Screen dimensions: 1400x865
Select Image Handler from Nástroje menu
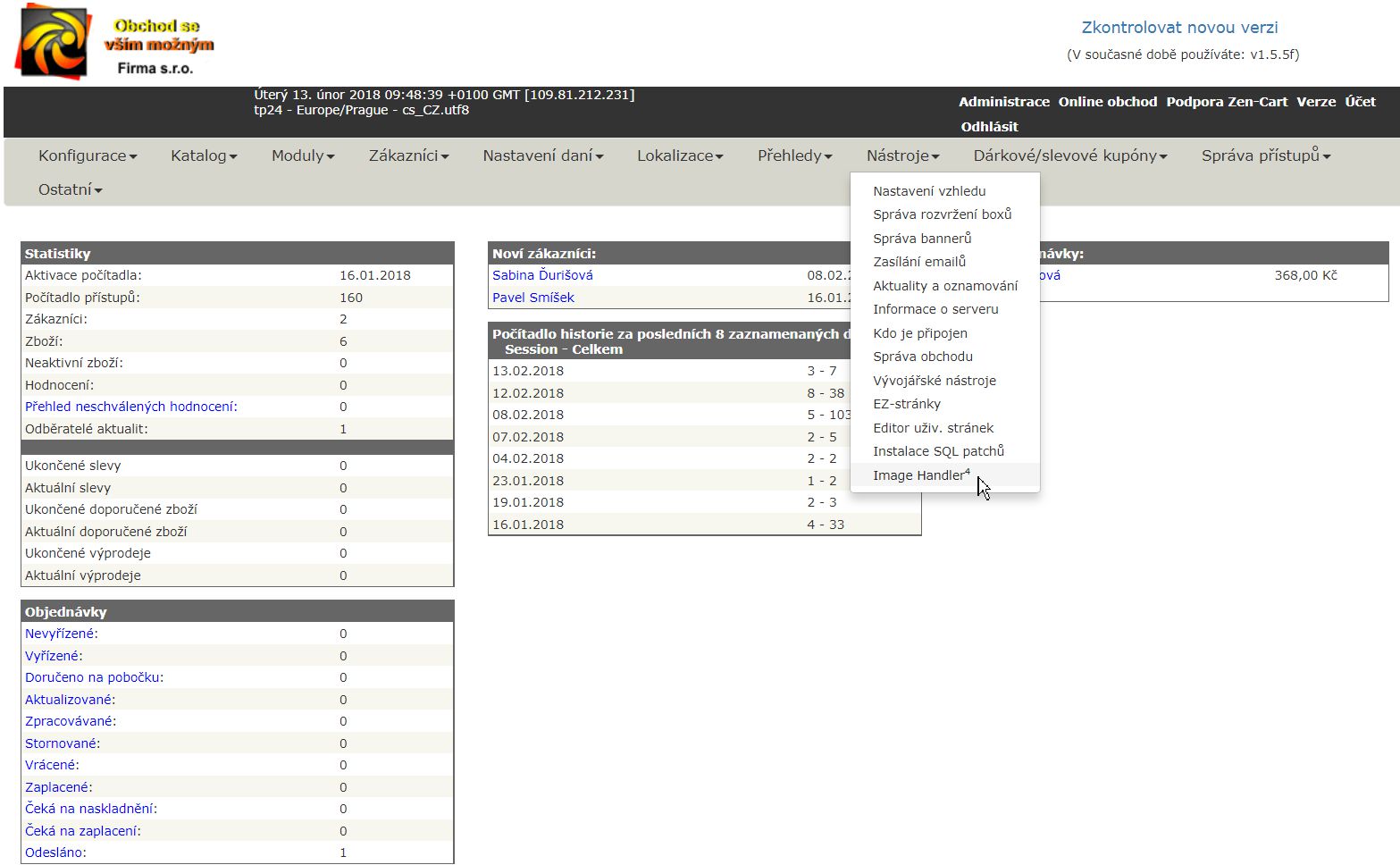(x=920, y=475)
